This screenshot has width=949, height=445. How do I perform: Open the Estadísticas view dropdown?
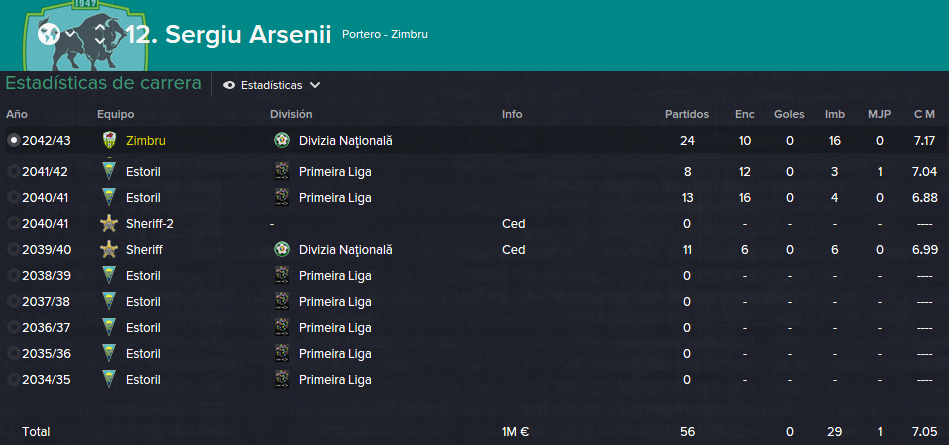tap(272, 85)
